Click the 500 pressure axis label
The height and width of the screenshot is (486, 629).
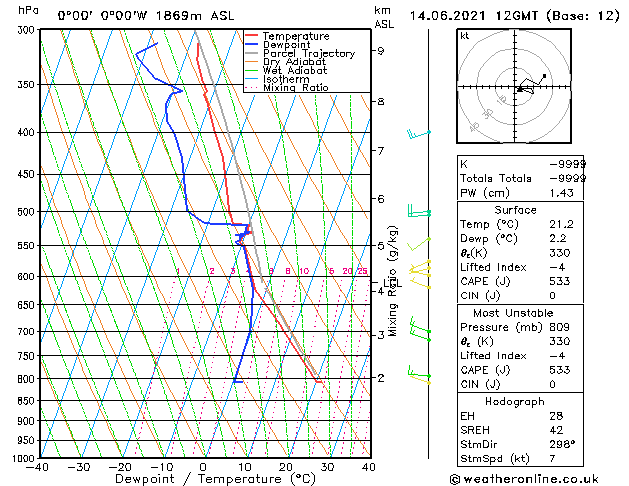[28, 212]
